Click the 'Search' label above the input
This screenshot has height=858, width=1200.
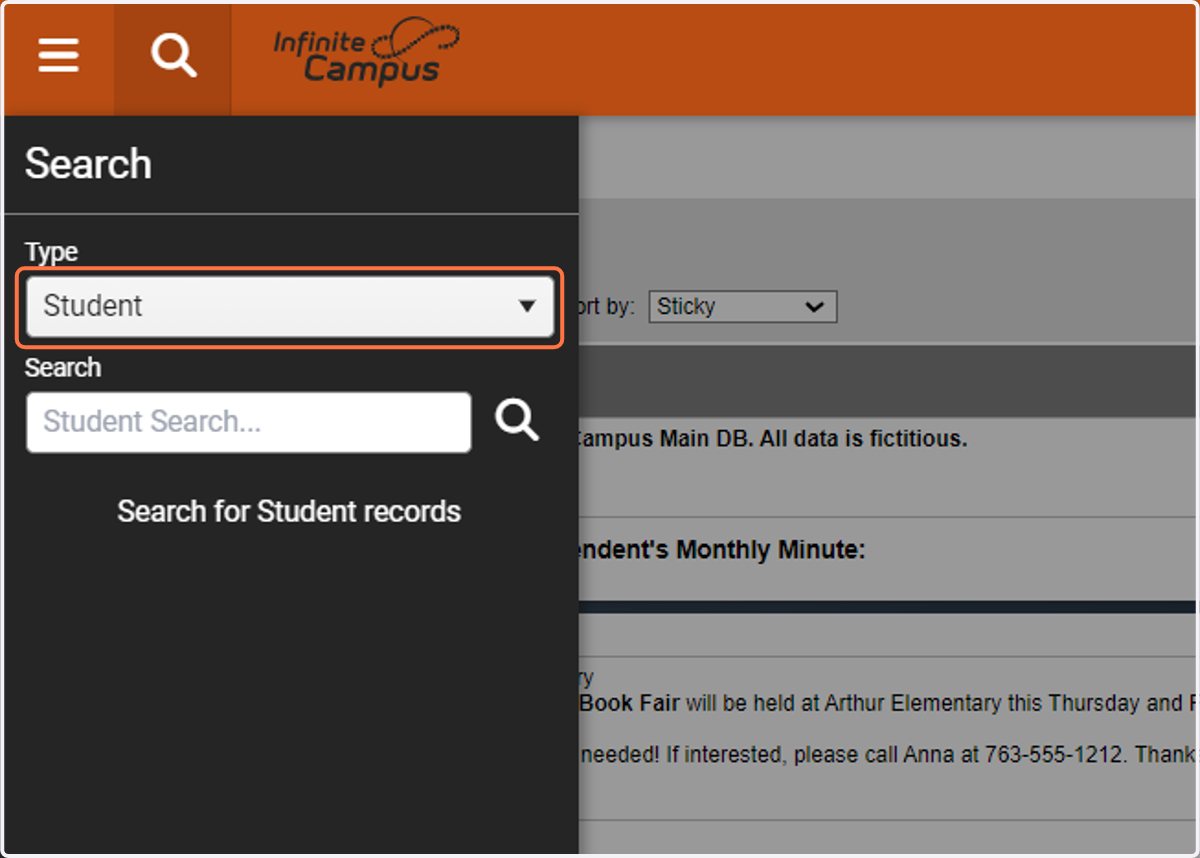(63, 368)
